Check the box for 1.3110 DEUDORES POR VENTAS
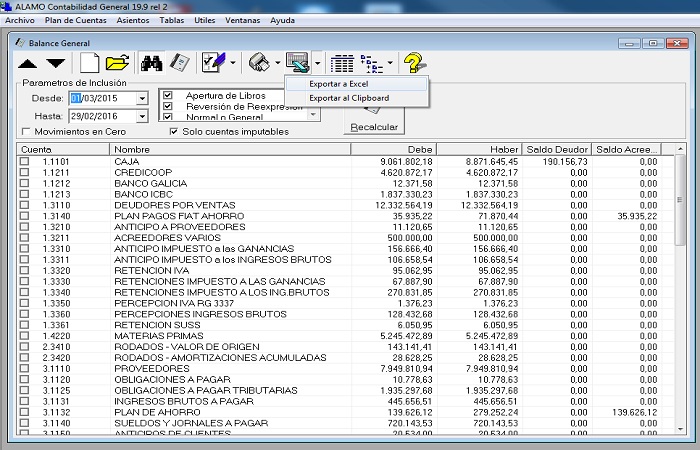This screenshot has width=700, height=450. click(24, 205)
